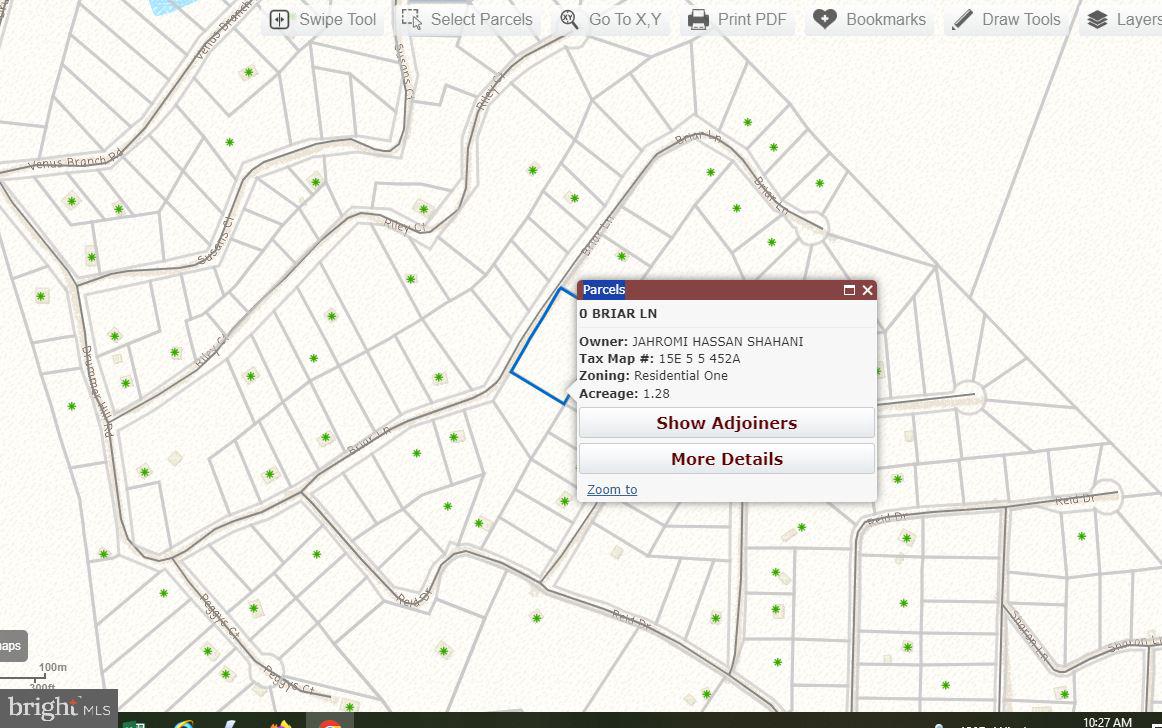Click the Show Adjoiners button
This screenshot has width=1162, height=728.
(726, 423)
